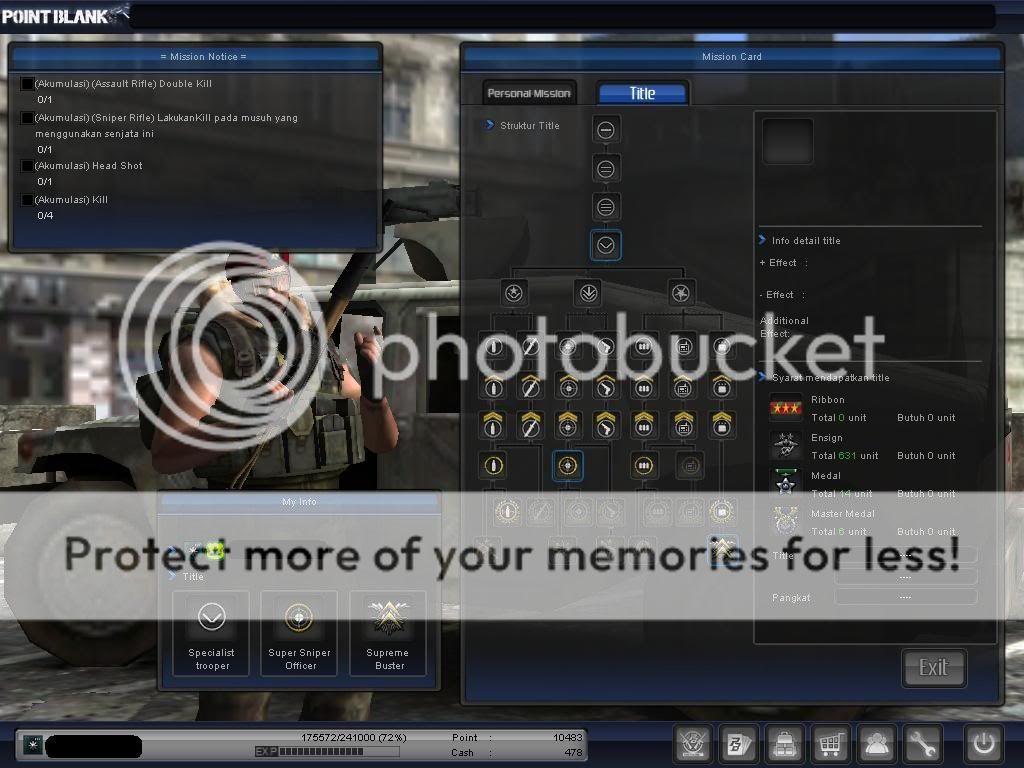Screen dimensions: 1024x768
Task: Check the Assault Rifle Double Kill mission box
Action: point(27,84)
